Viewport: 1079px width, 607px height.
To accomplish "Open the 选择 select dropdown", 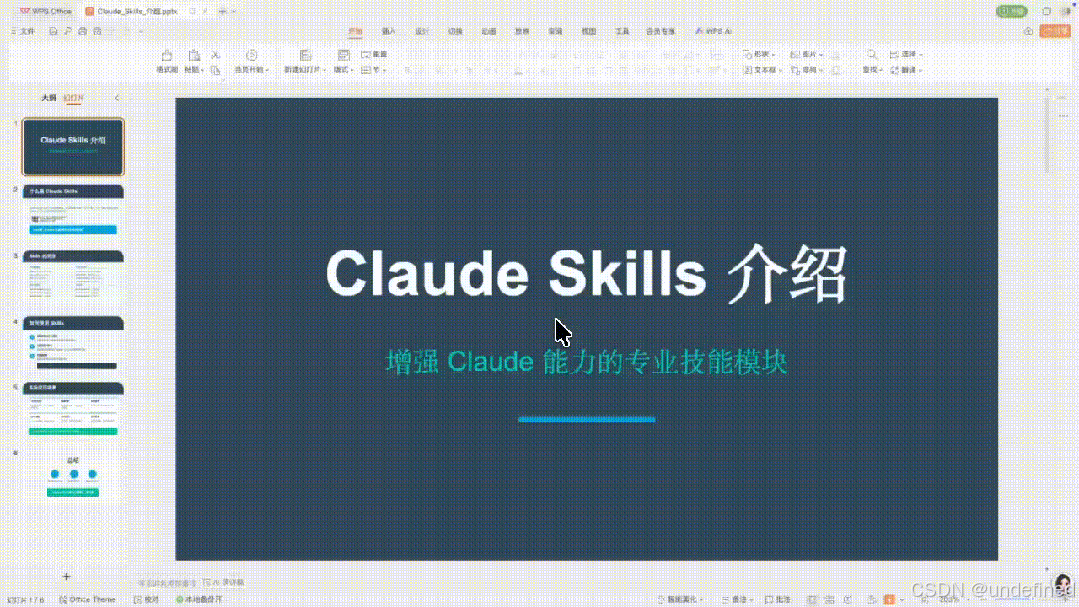I will pyautogui.click(x=906, y=54).
